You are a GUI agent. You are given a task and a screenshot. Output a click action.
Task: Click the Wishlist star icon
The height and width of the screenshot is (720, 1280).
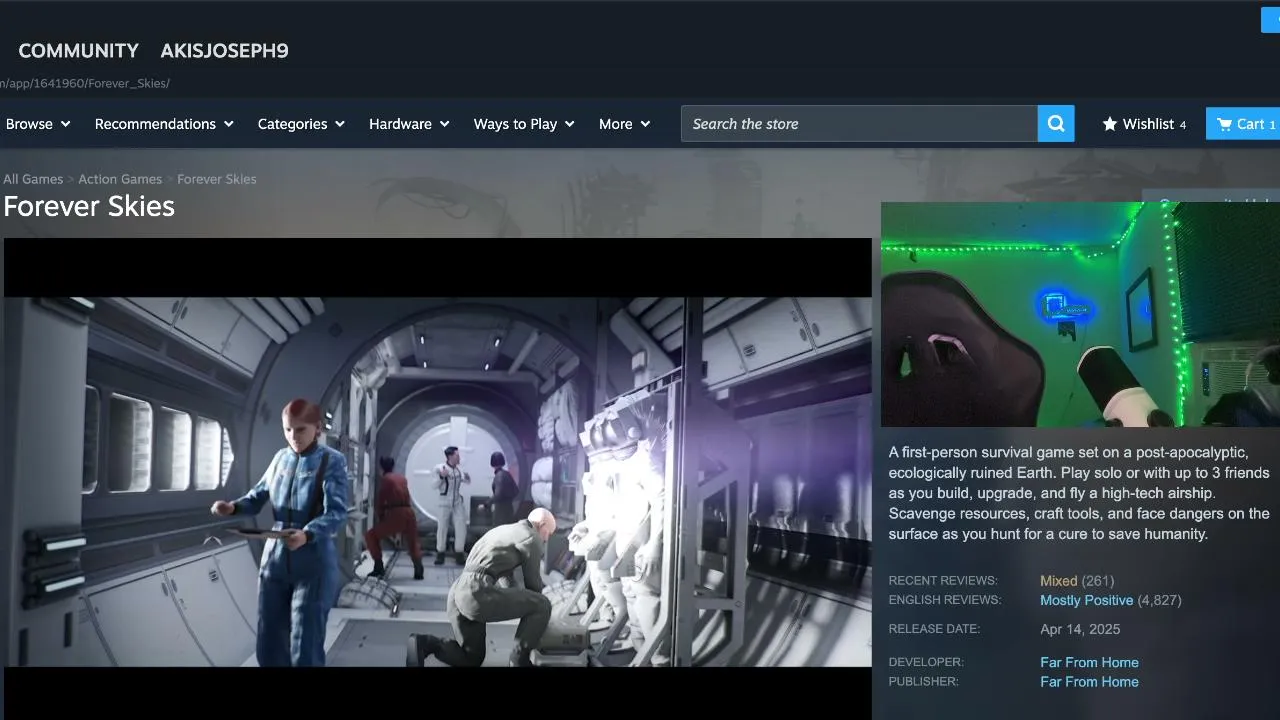point(1109,124)
